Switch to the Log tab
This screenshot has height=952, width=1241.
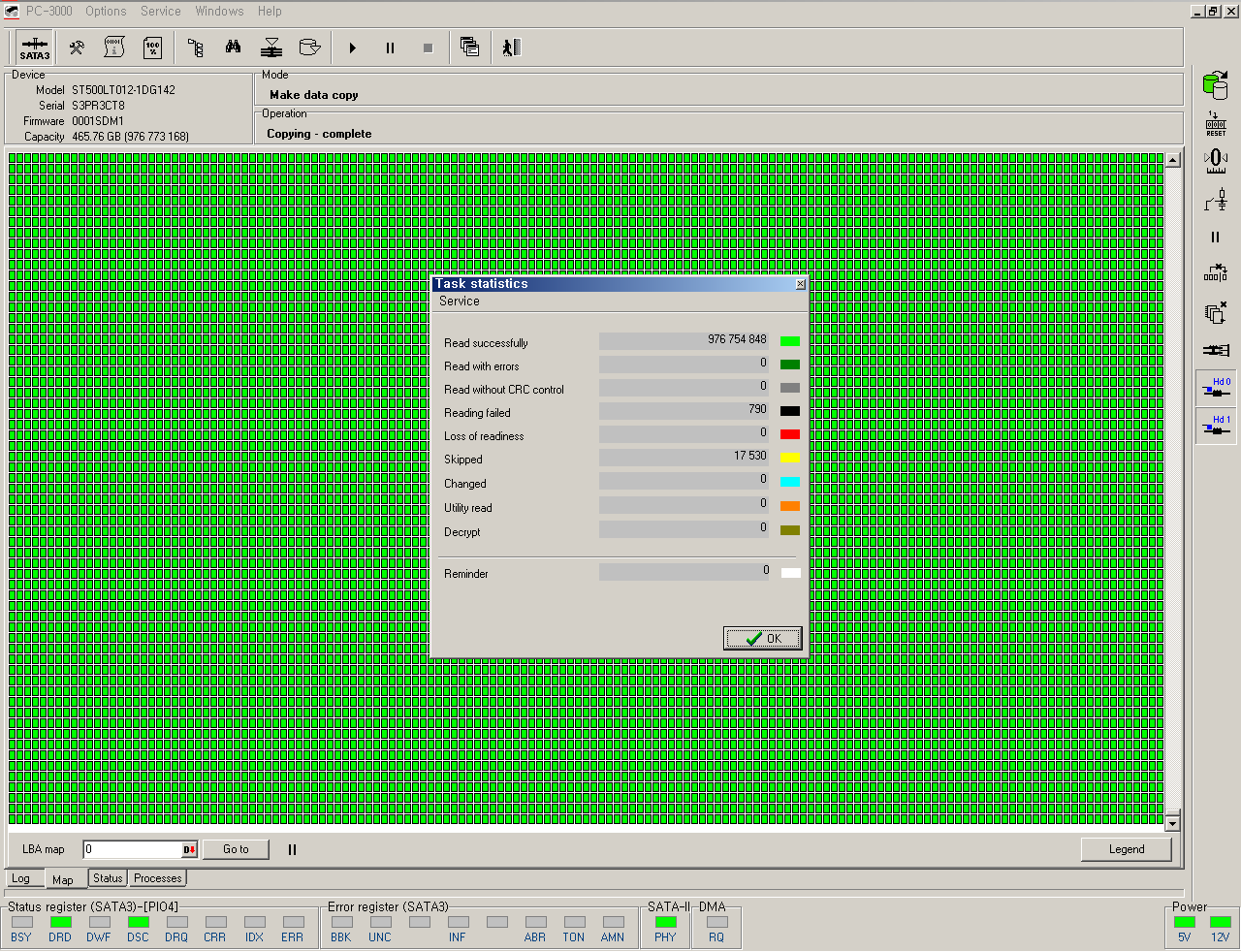[21, 879]
